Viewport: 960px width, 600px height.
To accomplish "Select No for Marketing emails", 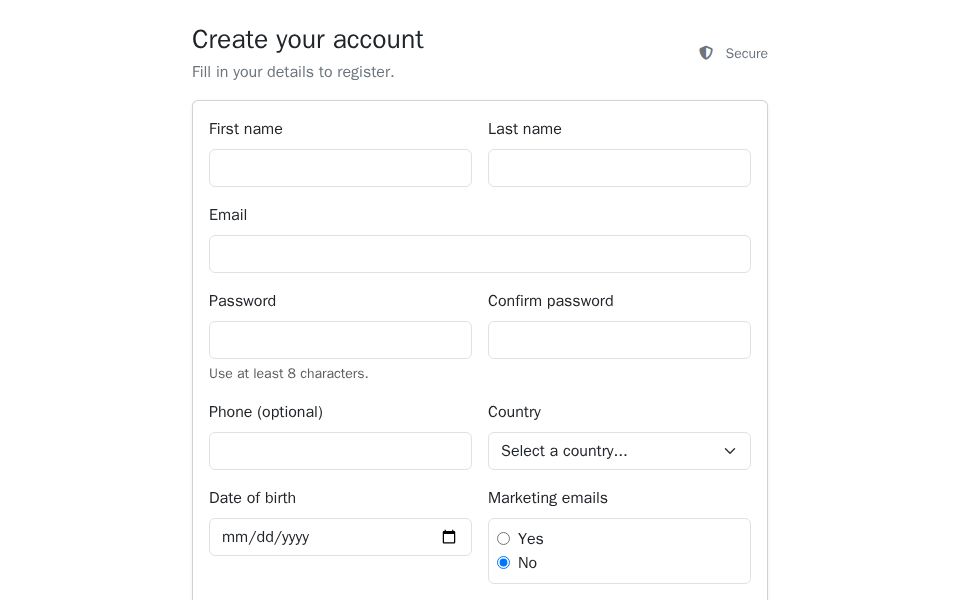I will click(x=503, y=562).
